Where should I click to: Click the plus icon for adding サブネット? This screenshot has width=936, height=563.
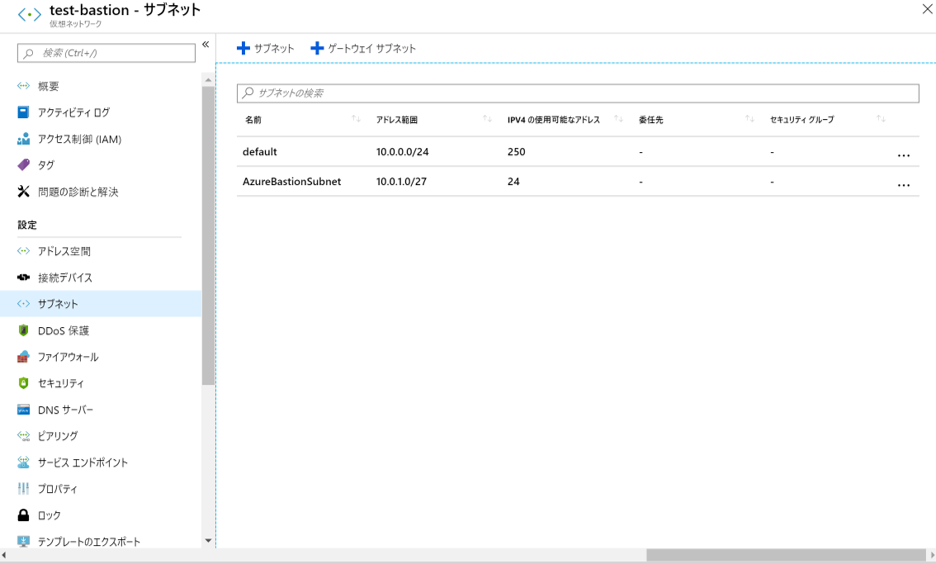pos(244,48)
